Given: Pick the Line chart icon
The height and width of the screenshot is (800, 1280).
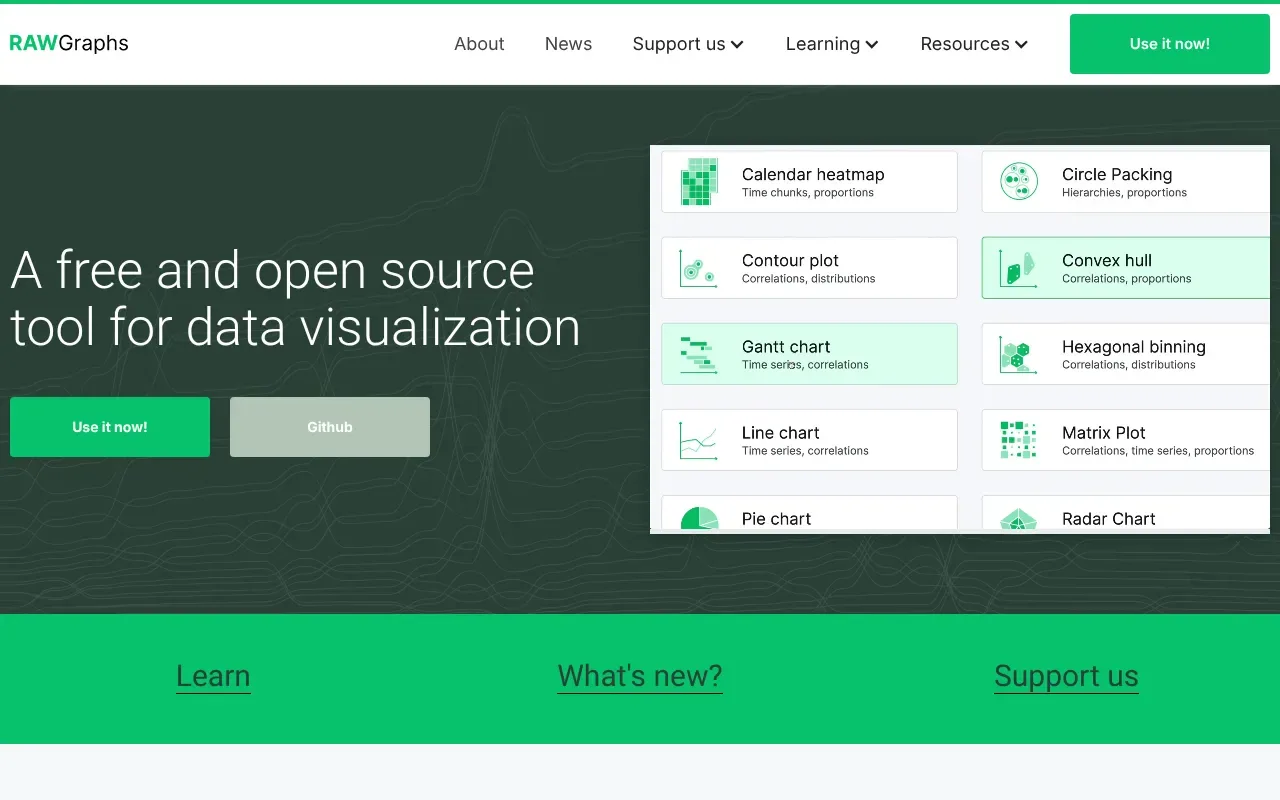Looking at the screenshot, I should tap(699, 440).
